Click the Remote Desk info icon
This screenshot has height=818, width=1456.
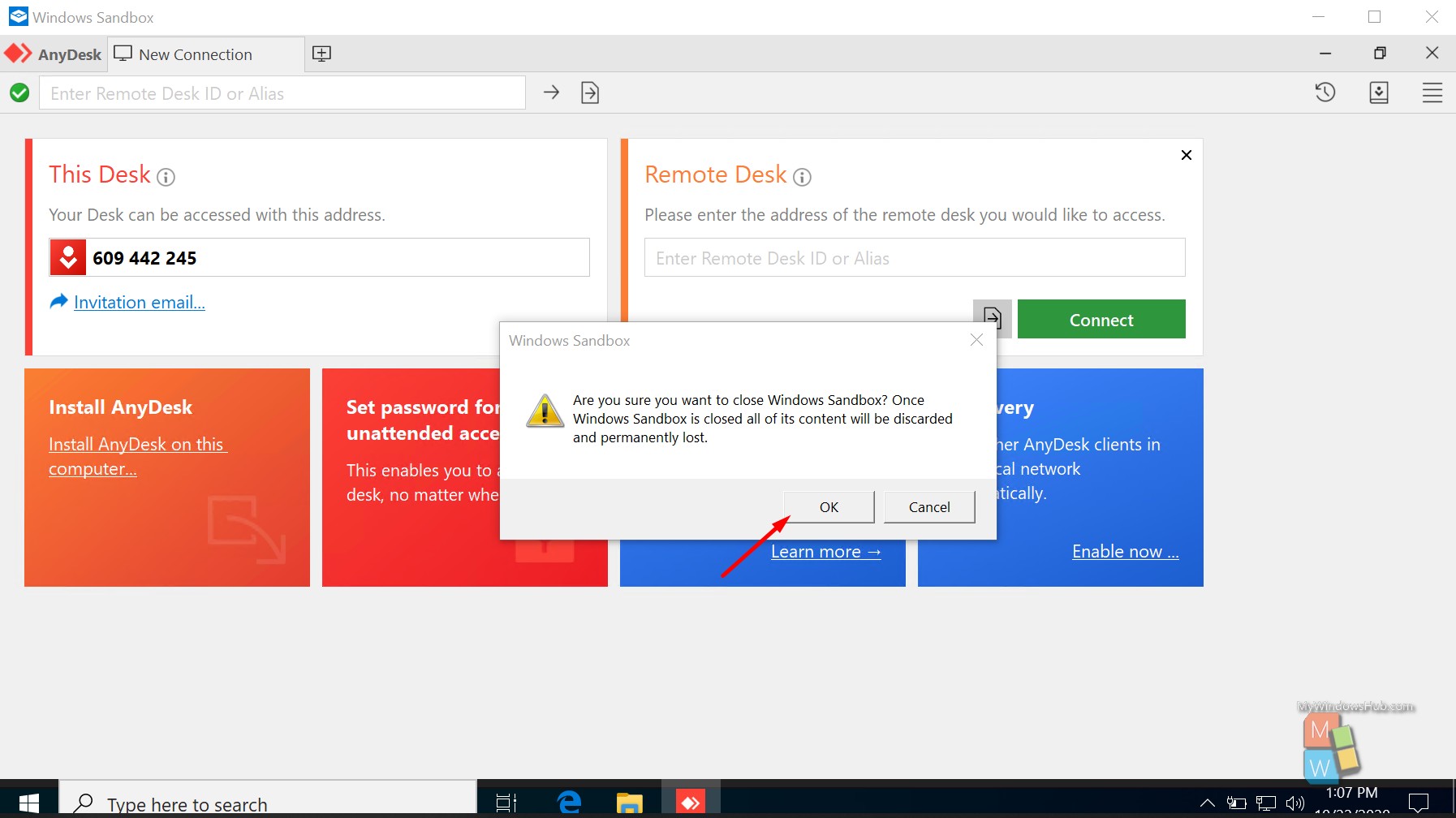[x=802, y=177]
